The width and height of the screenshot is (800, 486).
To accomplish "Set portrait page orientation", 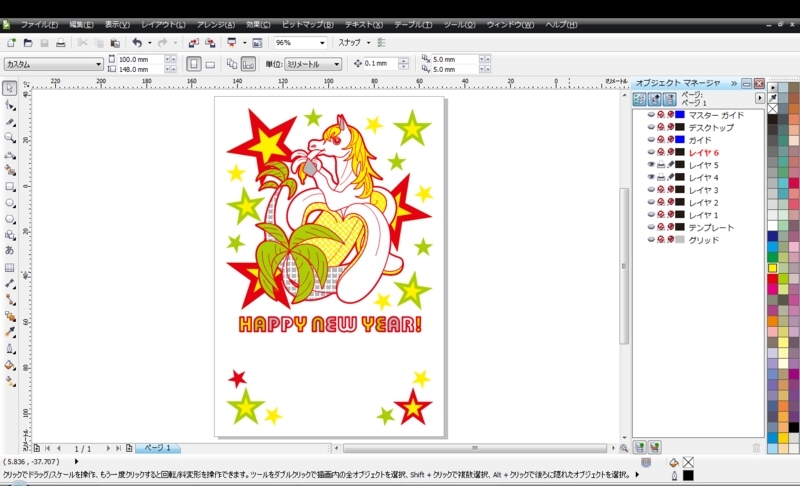I will pyautogui.click(x=193, y=64).
